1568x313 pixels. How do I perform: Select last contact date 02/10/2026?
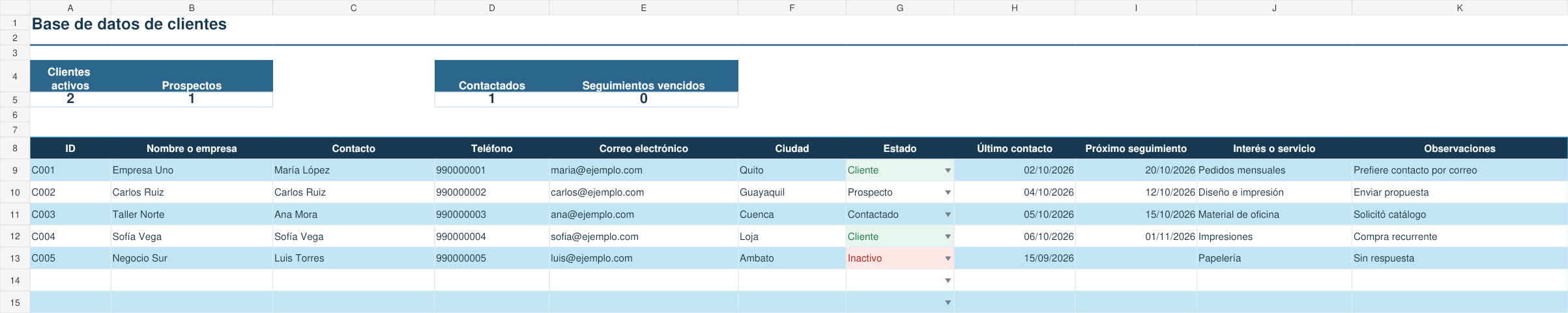pyautogui.click(x=1015, y=170)
